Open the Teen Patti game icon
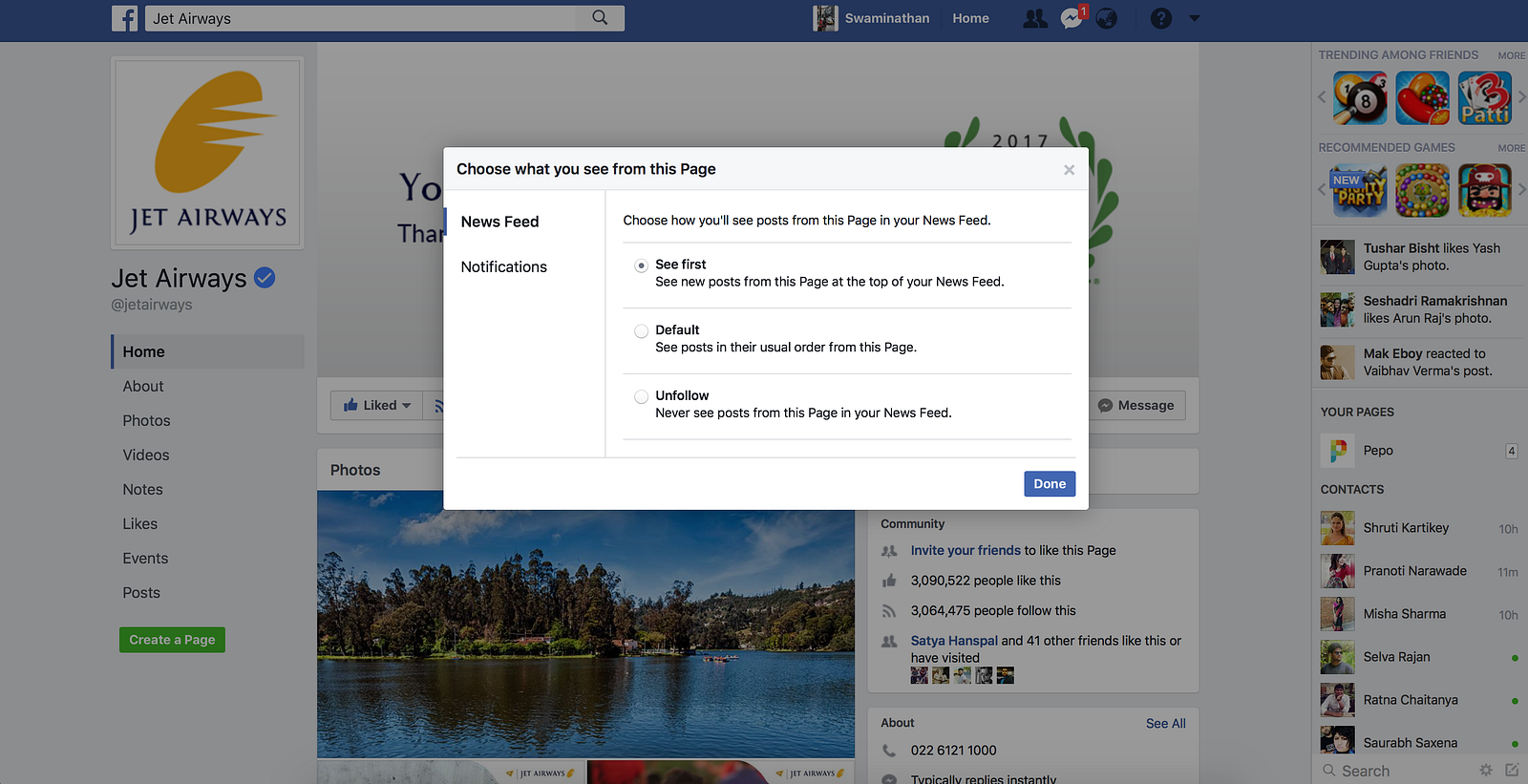Image resolution: width=1528 pixels, height=784 pixels. [x=1485, y=98]
